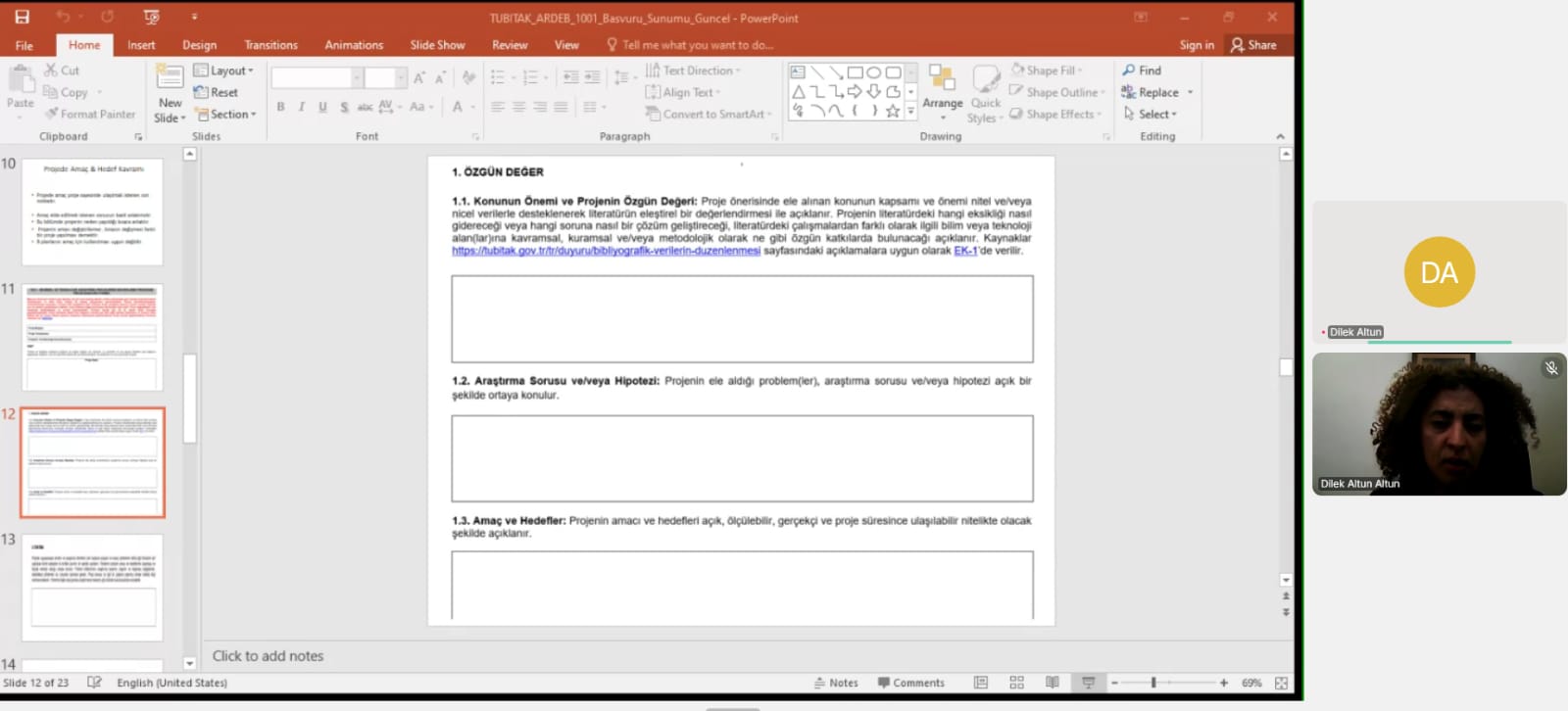Image resolution: width=1568 pixels, height=711 pixels.
Task: Adjust the zoom slider in status bar
Action: 1154,683
